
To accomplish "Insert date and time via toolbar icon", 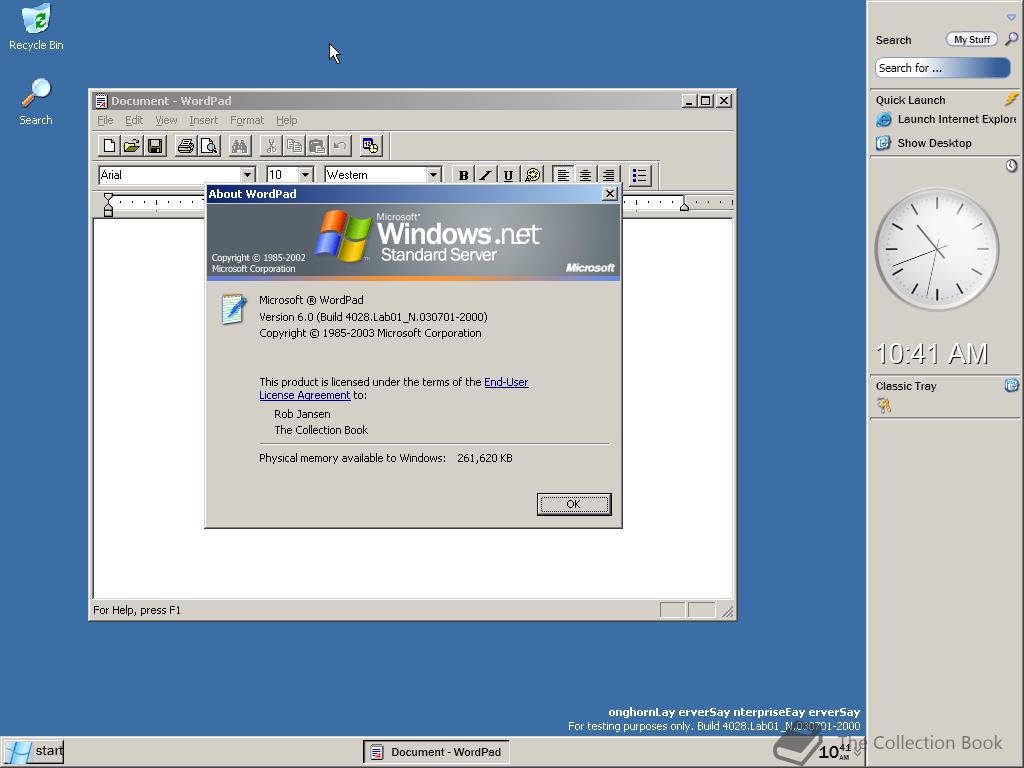I will pyautogui.click(x=370, y=146).
